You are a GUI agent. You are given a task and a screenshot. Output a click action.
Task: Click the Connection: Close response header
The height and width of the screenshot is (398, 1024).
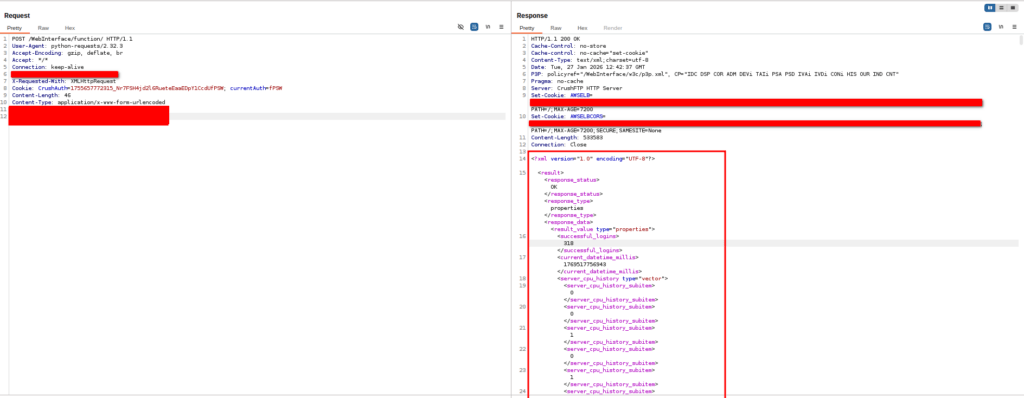tap(558, 144)
